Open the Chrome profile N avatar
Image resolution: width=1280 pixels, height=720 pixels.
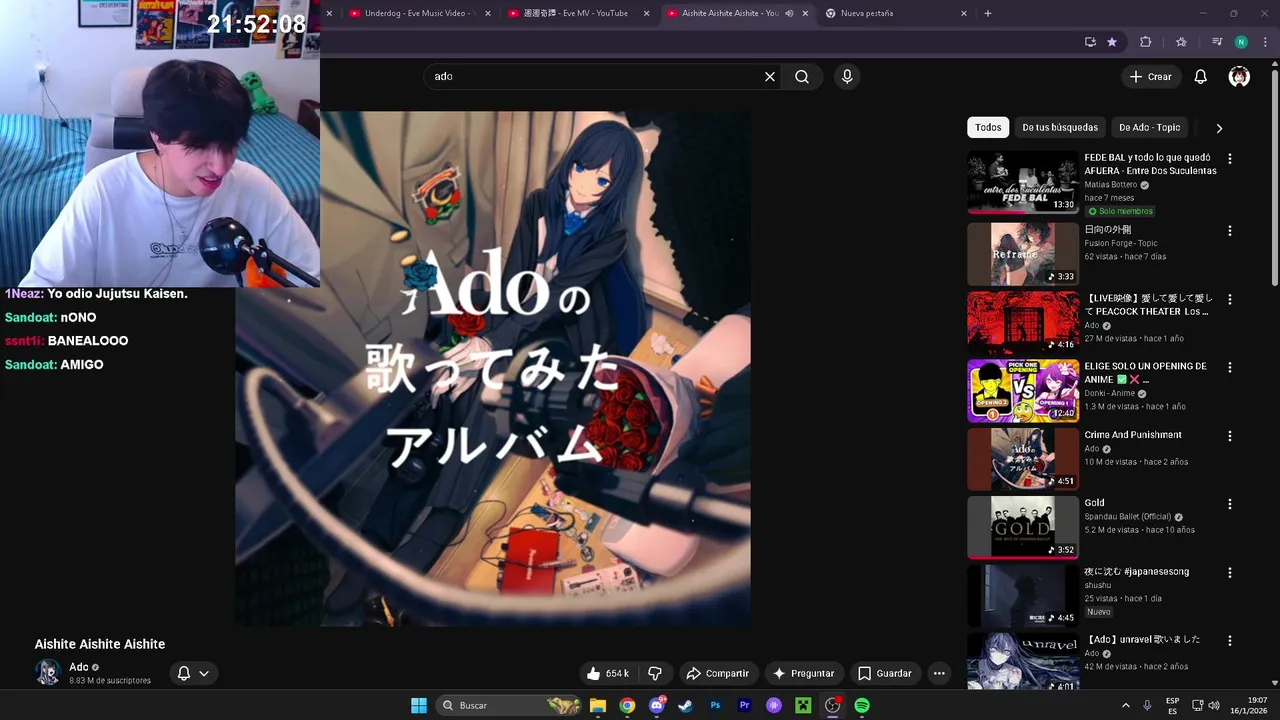[1241, 42]
